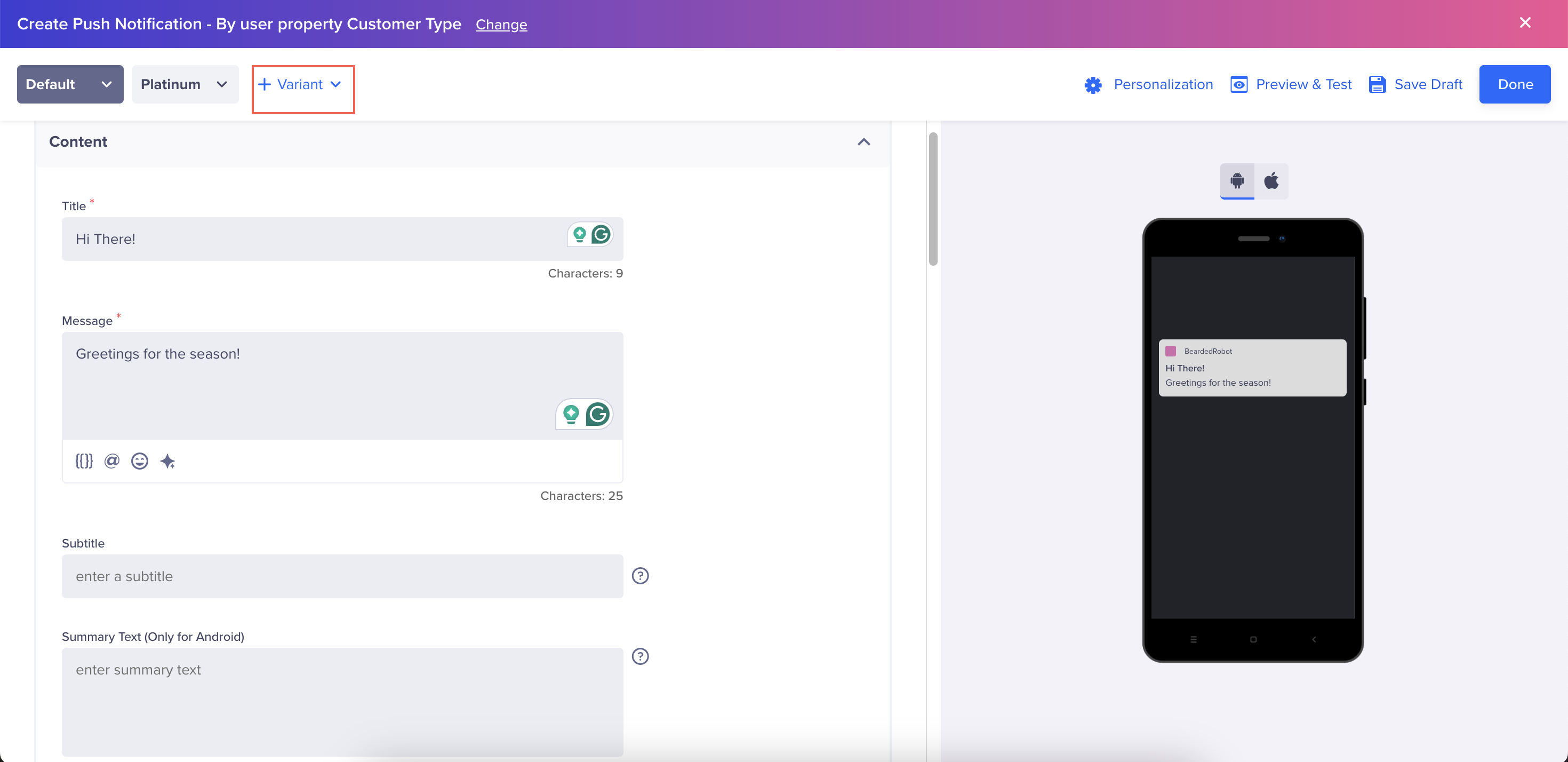Click the lightbulb suggestion icon in Message box
The image size is (1568, 762).
571,414
